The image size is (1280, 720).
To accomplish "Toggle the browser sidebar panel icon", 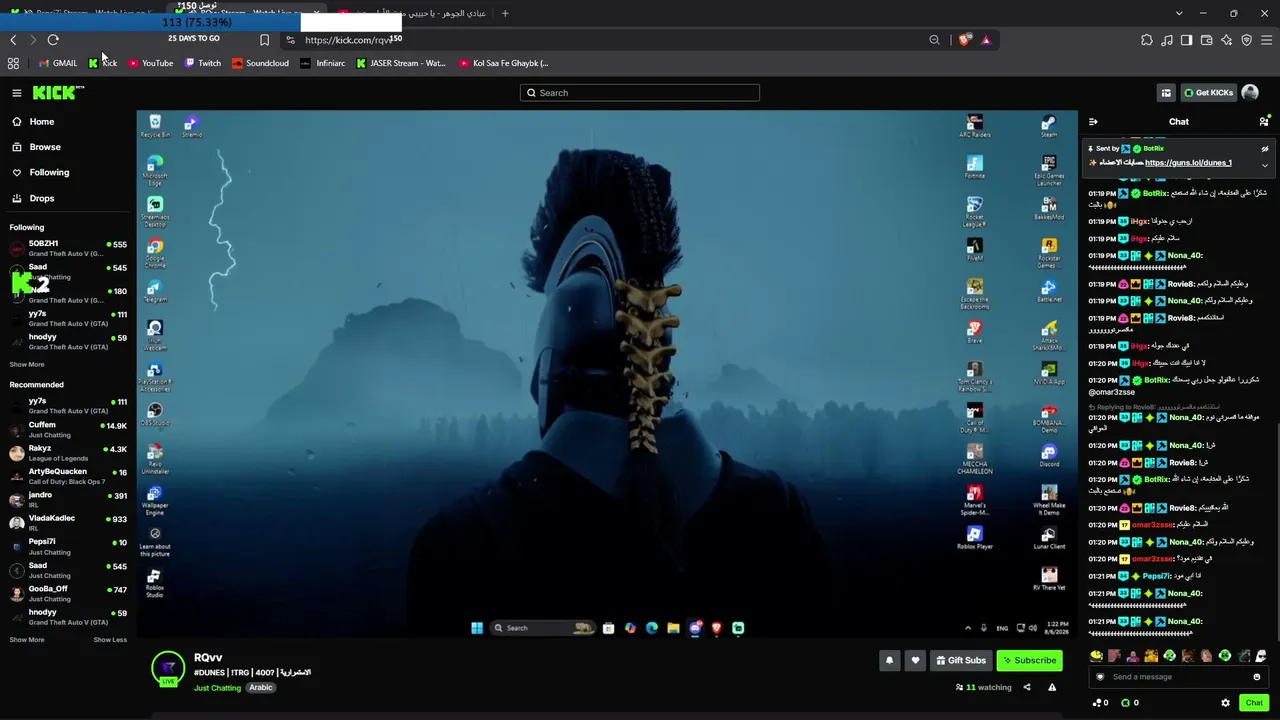I will tap(1187, 40).
